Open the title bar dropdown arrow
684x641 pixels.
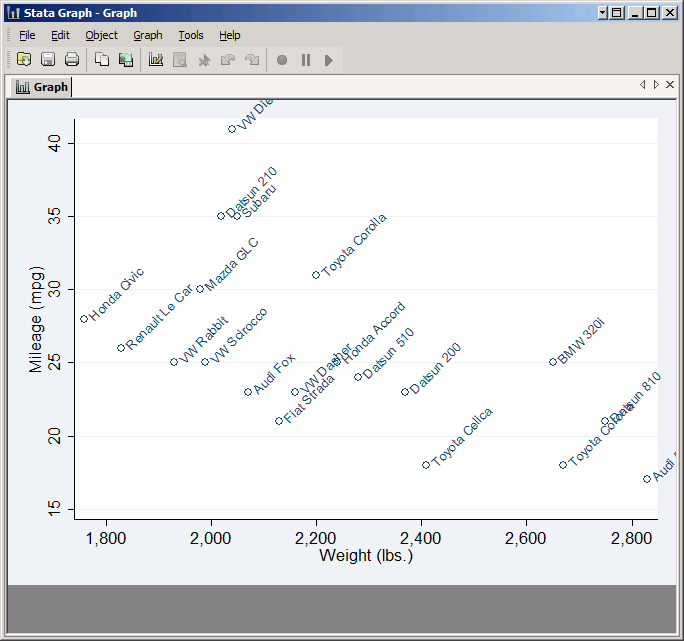[603, 13]
